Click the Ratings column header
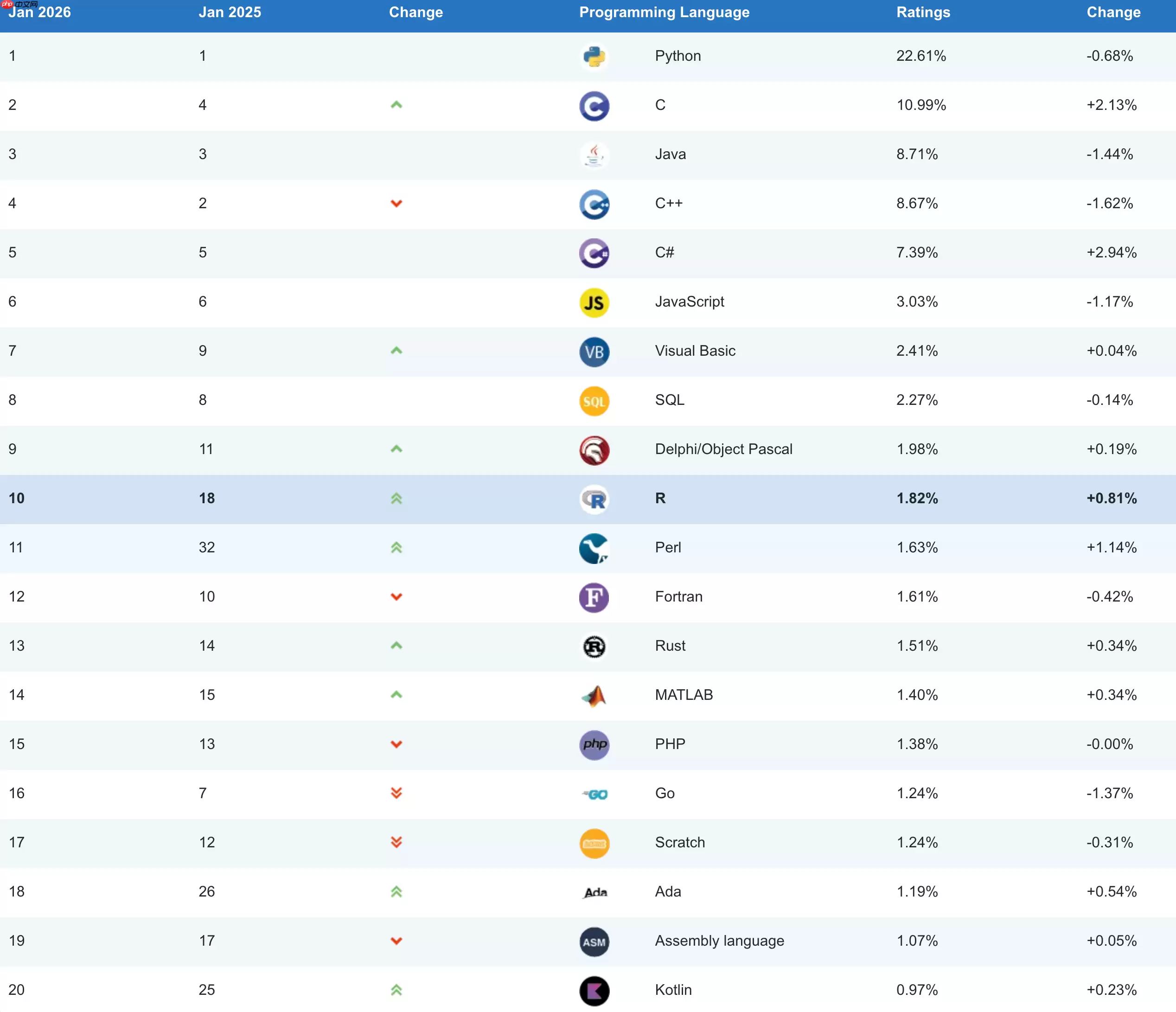 click(923, 13)
